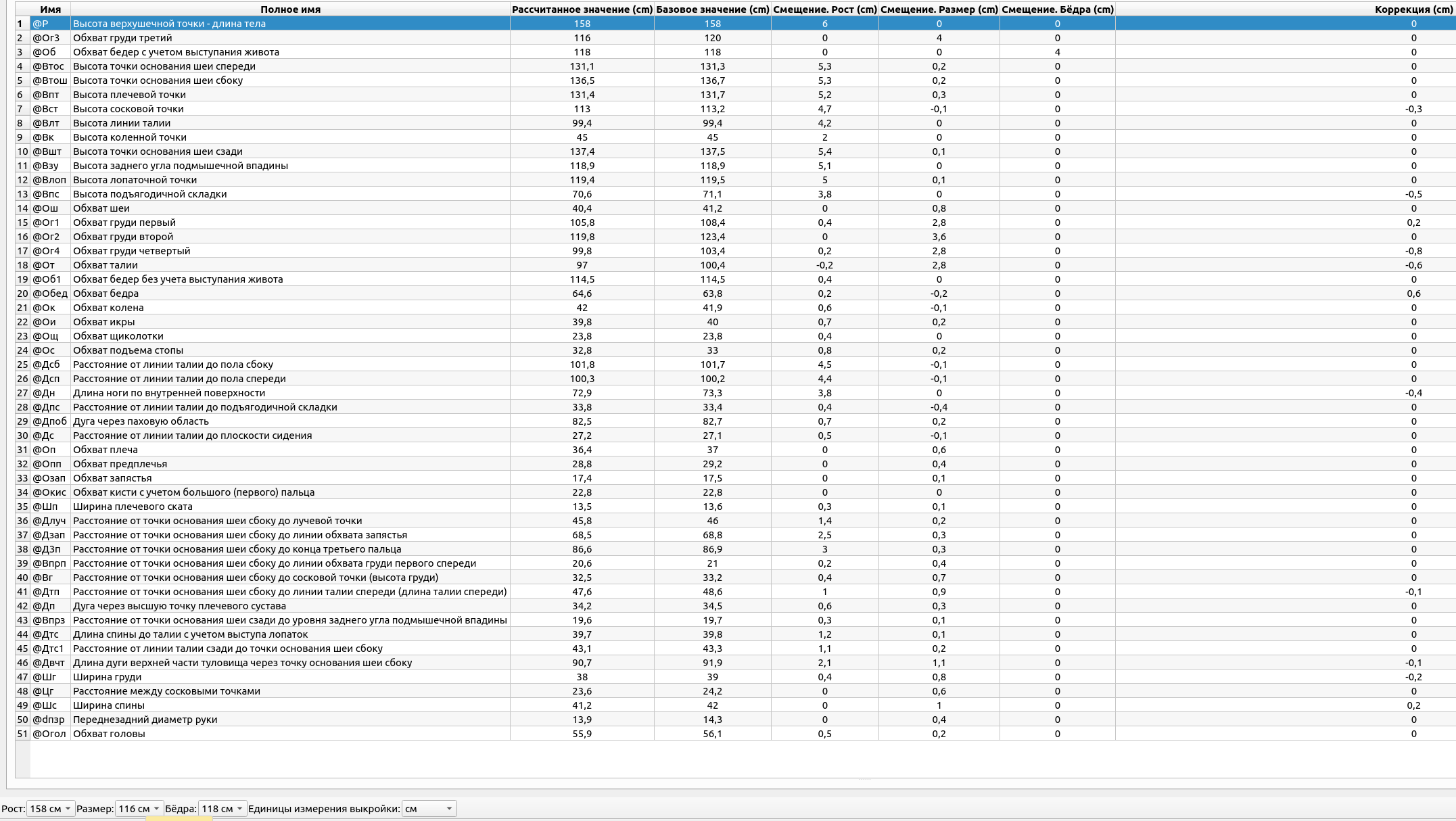The width and height of the screenshot is (1456, 821).
Task: Click hips shift 4 for @Об
Action: [x=1058, y=52]
